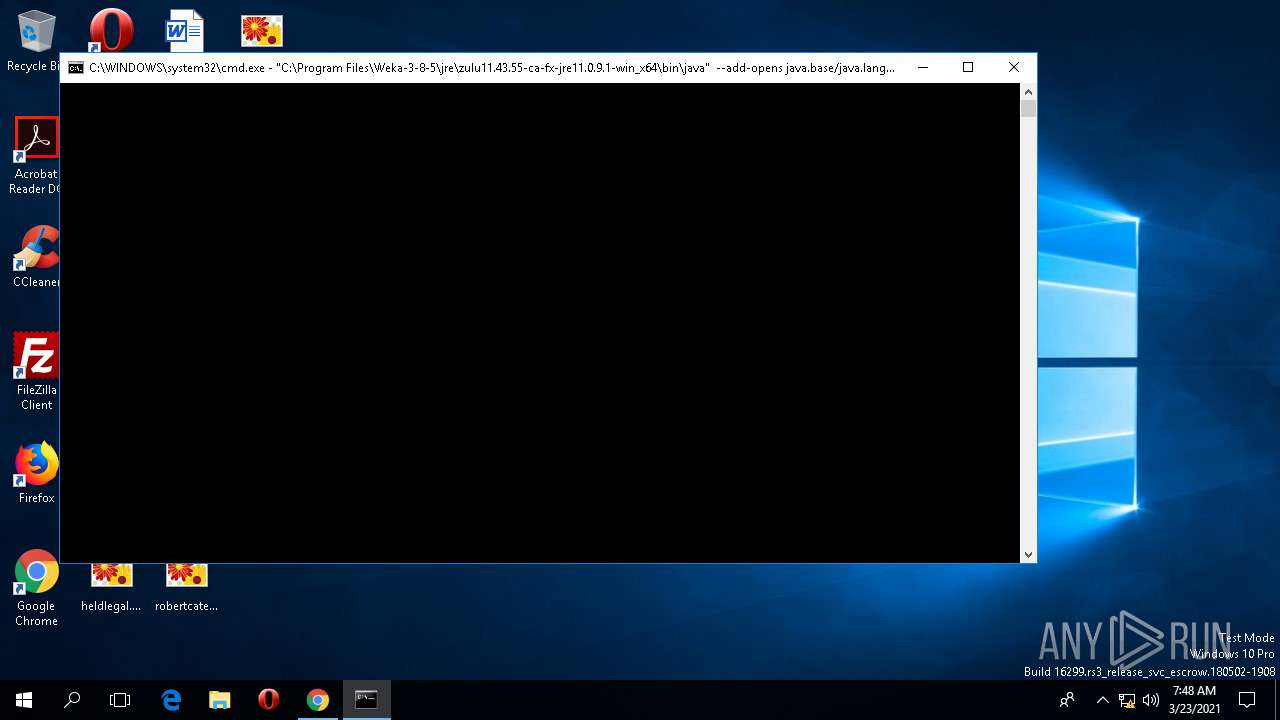Select the heldlegal file on desktop

[111, 588]
